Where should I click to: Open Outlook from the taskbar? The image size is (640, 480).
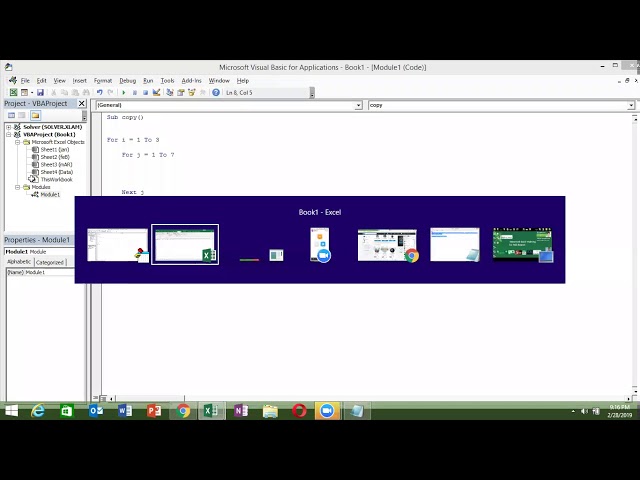(x=96, y=411)
